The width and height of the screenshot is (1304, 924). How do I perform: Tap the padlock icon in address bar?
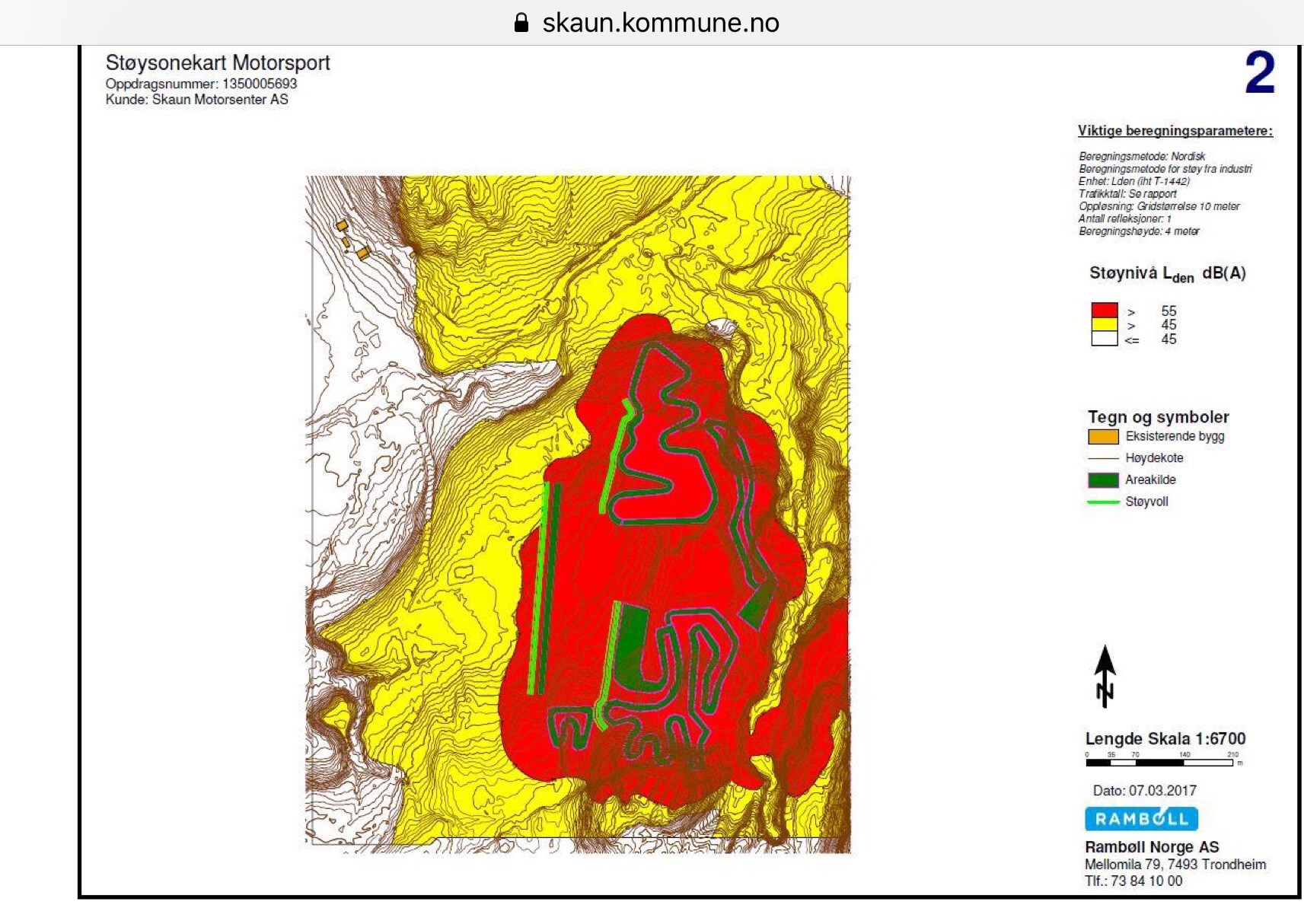[521, 23]
